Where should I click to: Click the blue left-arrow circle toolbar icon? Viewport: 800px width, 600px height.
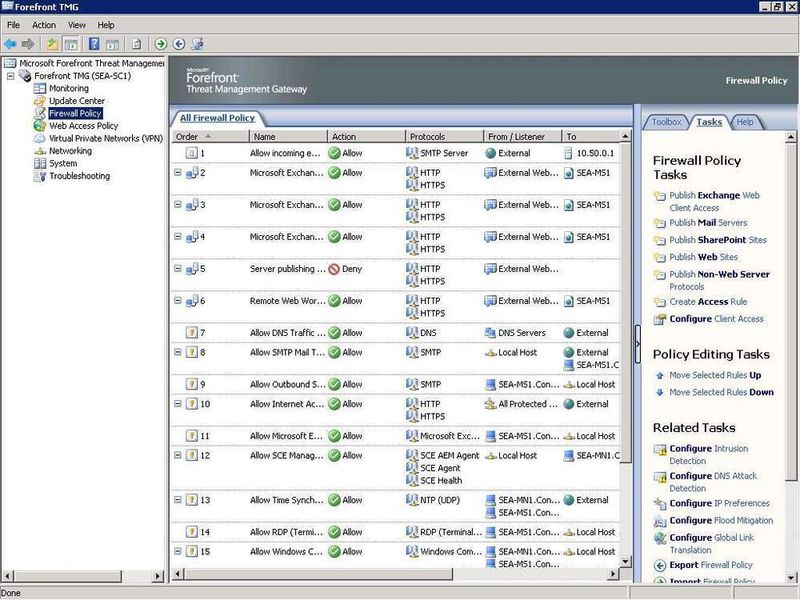pyautogui.click(x=179, y=44)
